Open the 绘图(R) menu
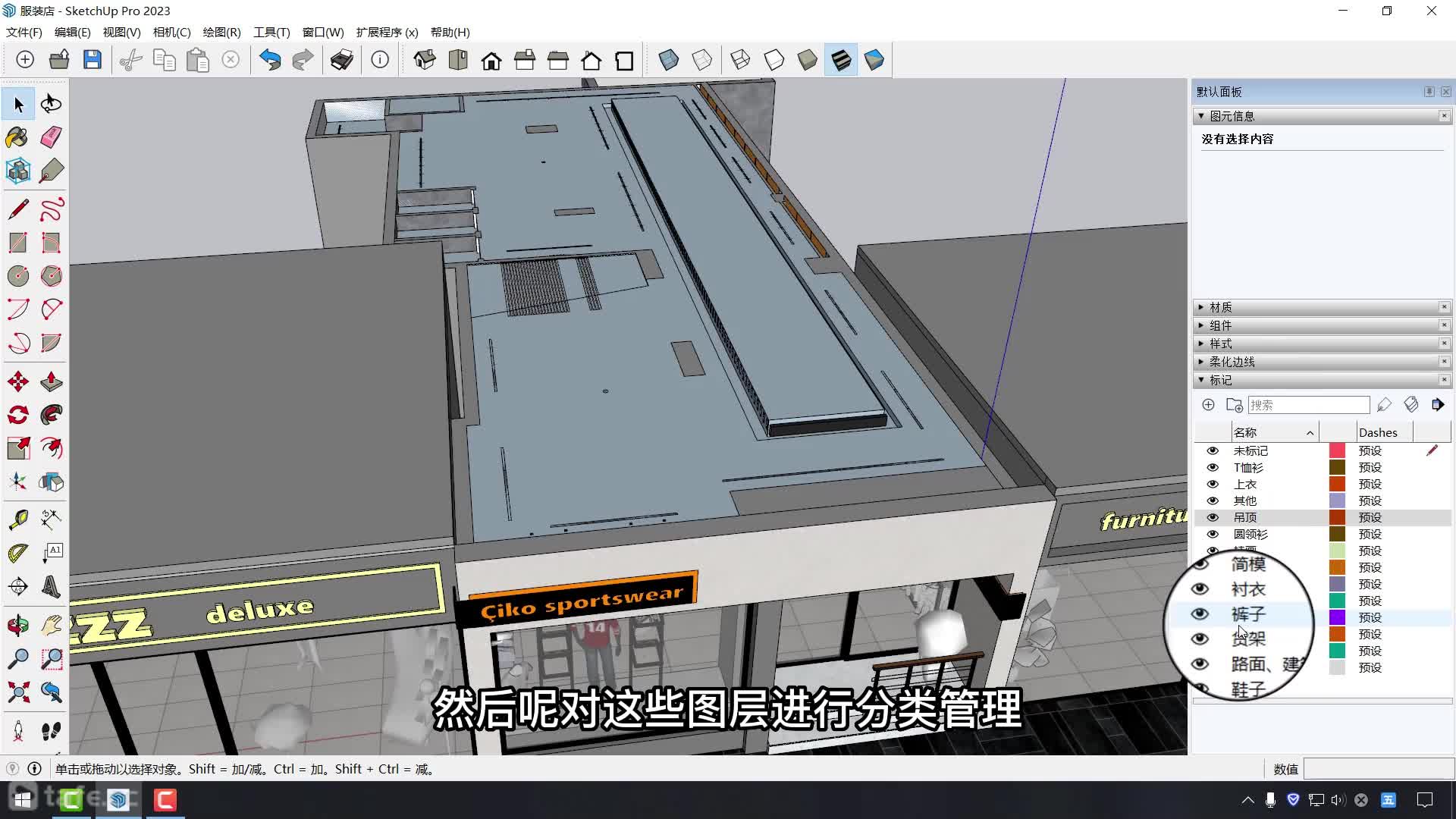 click(222, 33)
